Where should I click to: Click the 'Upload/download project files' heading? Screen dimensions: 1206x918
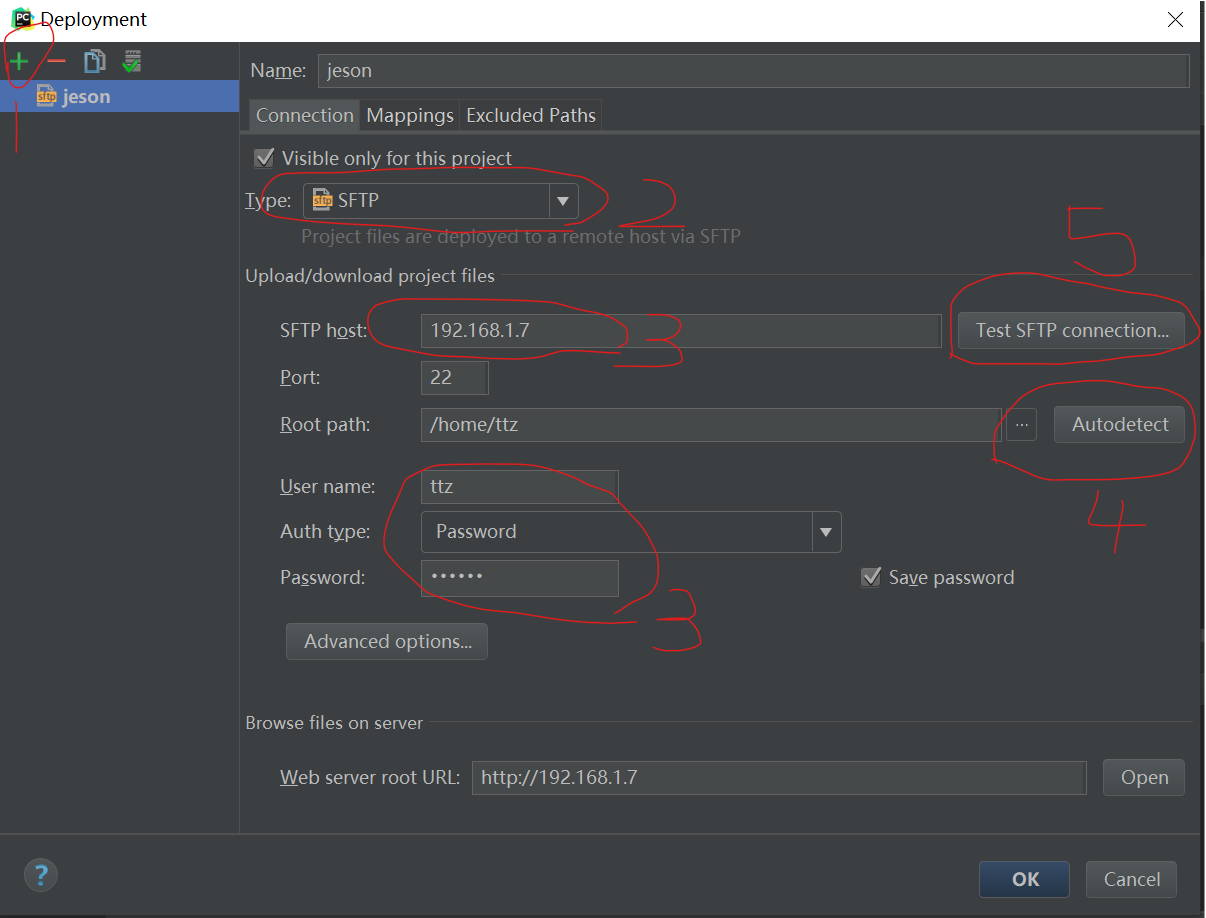pyautogui.click(x=370, y=276)
